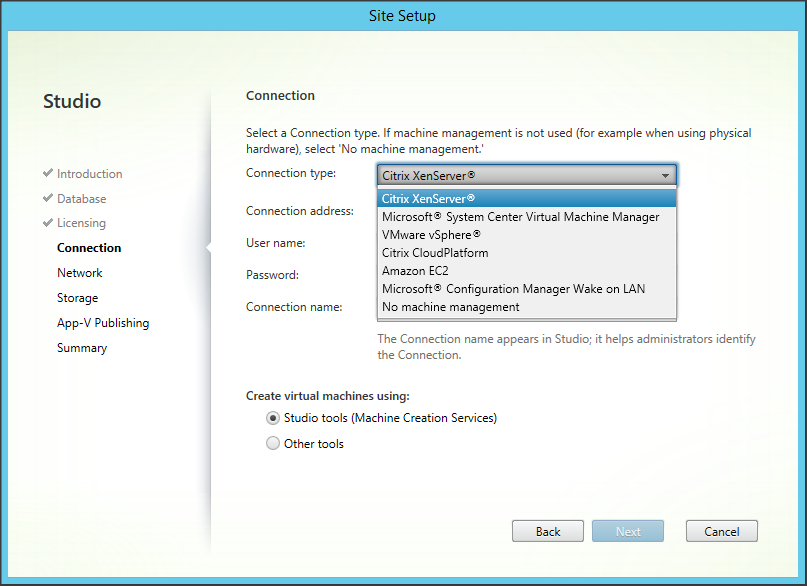The height and width of the screenshot is (586, 807).
Task: Select Studio tools (Machine Creation Services) radio
Action: tap(273, 418)
